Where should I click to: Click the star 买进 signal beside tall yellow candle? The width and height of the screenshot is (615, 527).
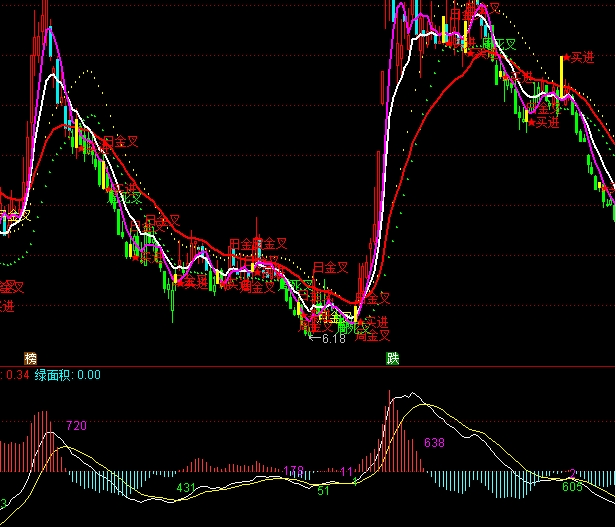[x=580, y=58]
